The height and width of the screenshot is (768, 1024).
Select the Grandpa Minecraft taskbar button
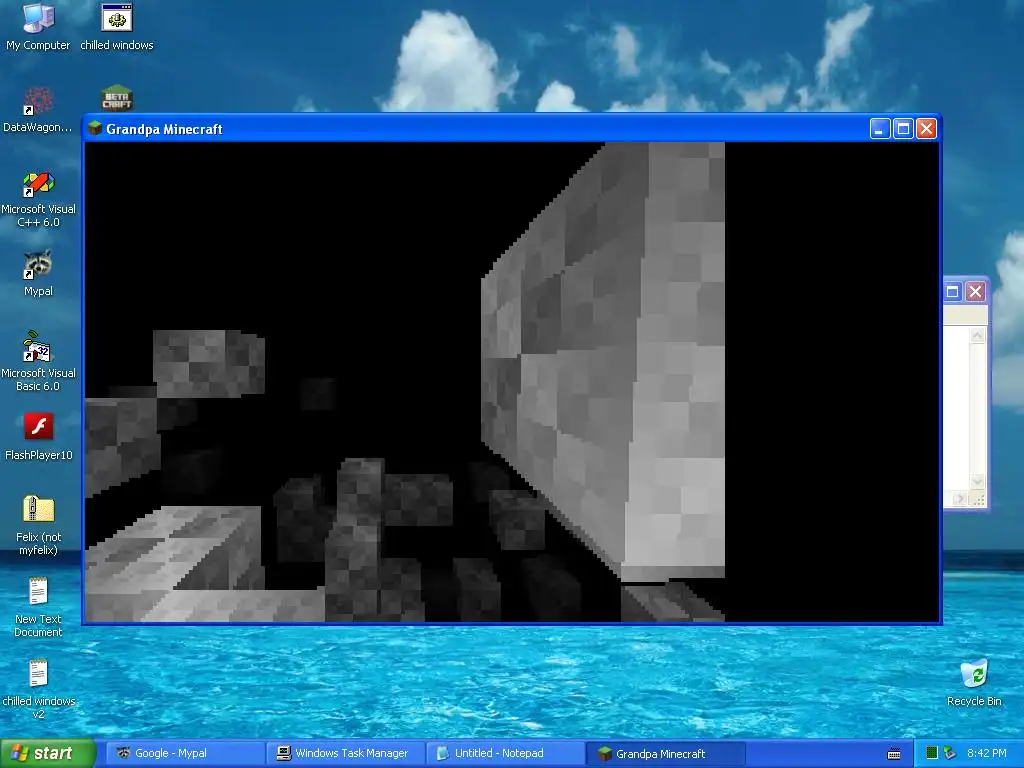pos(665,753)
